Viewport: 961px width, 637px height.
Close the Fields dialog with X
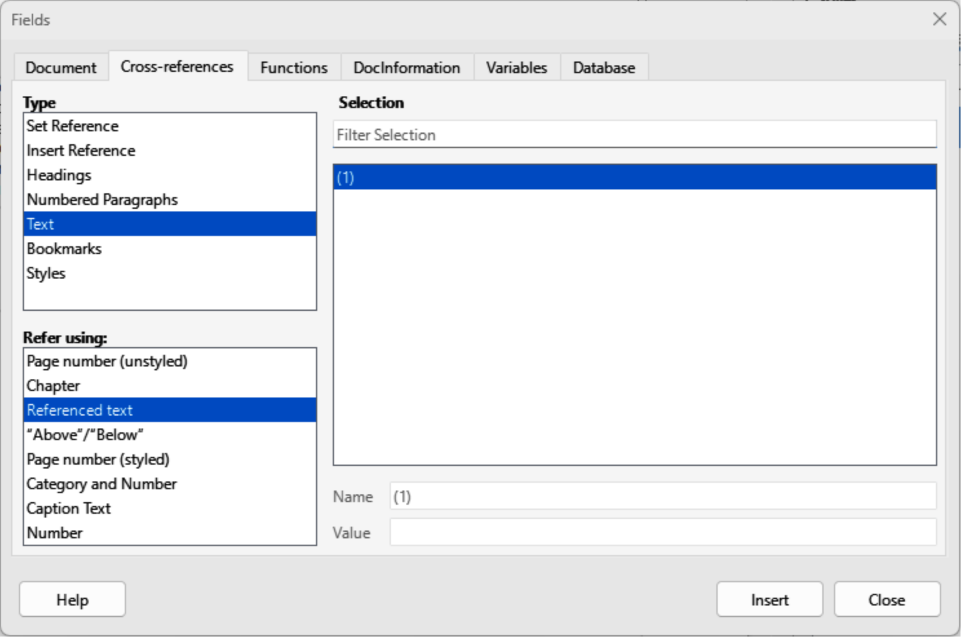pyautogui.click(x=939, y=20)
